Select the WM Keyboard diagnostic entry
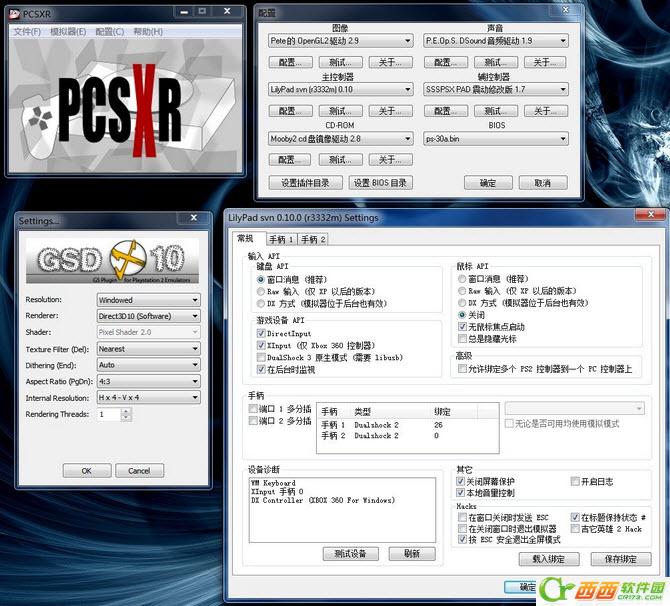670x606 pixels. (273, 483)
